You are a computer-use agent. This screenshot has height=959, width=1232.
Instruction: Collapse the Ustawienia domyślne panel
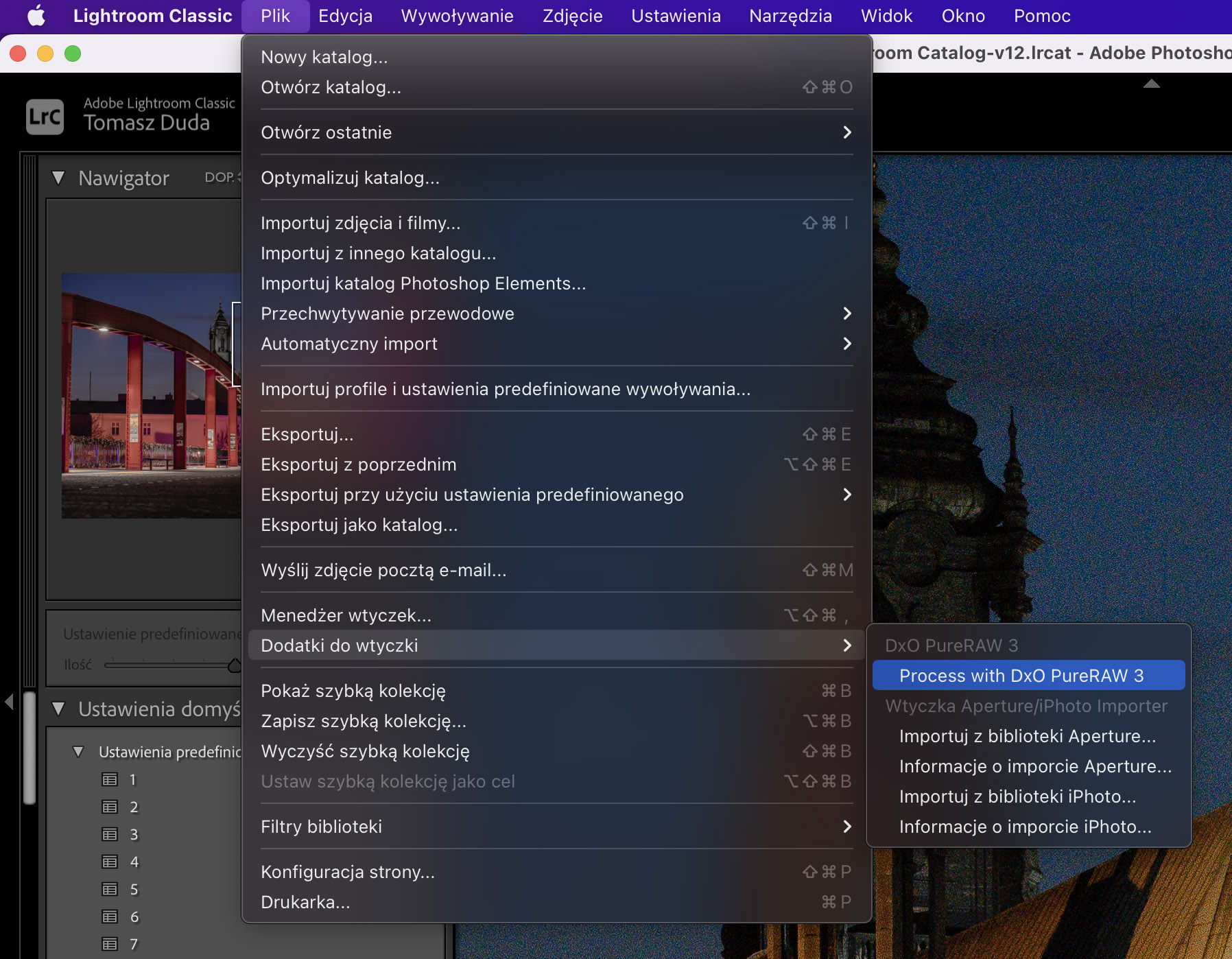tap(58, 709)
